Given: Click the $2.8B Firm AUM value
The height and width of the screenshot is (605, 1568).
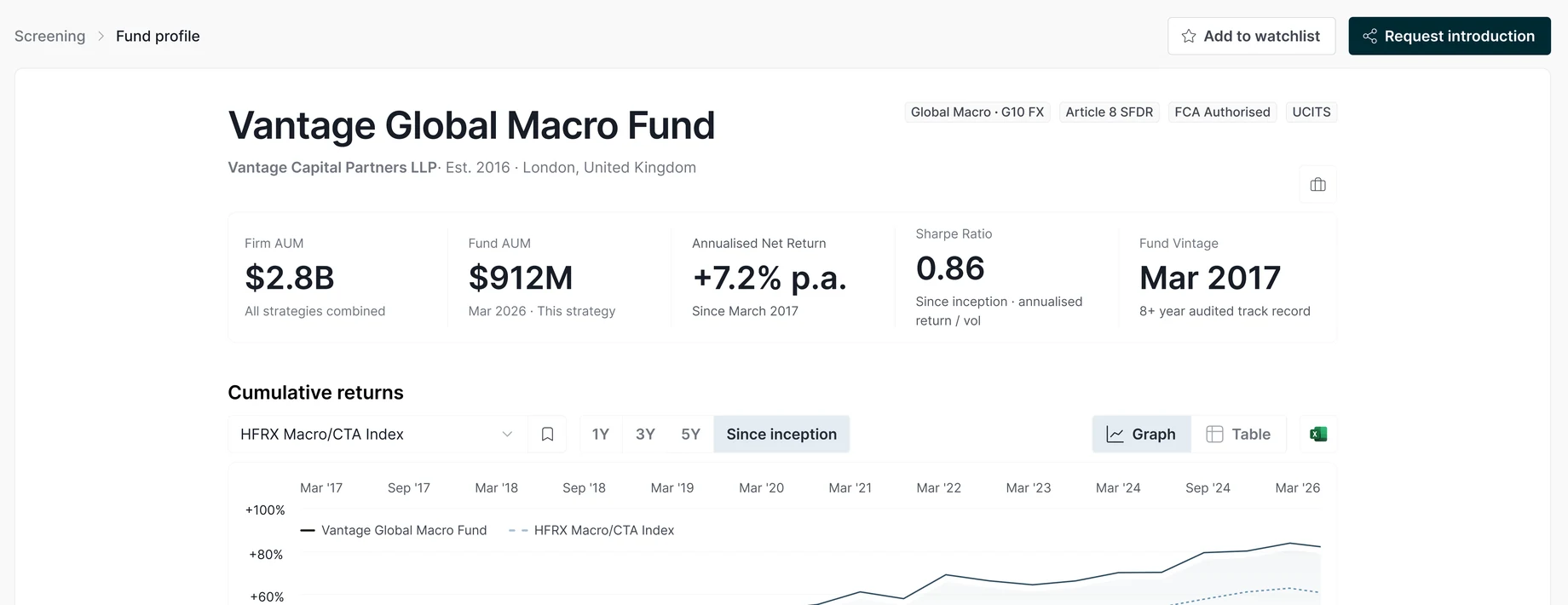Looking at the screenshot, I should pos(290,278).
